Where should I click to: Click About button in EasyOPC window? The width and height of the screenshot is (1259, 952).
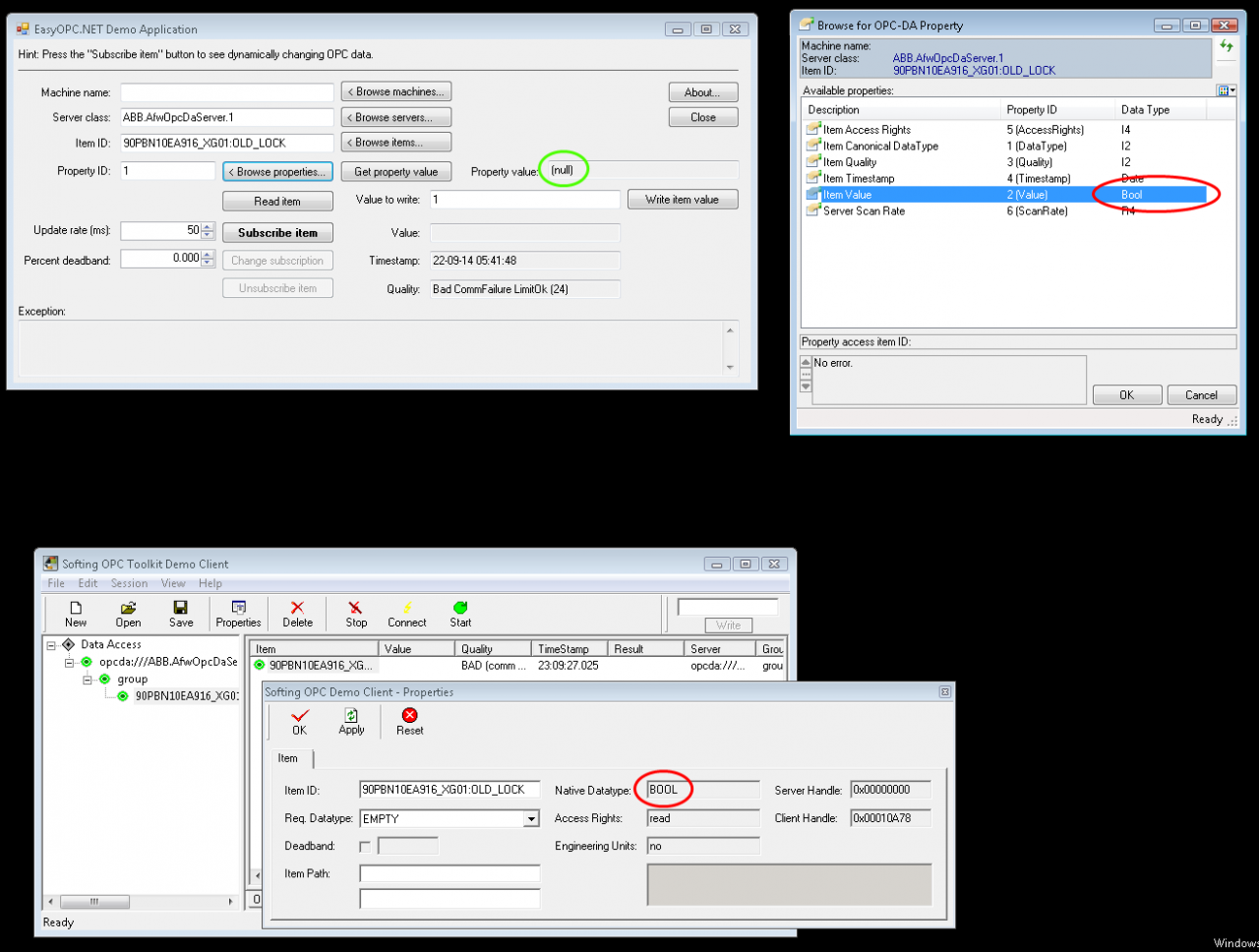[x=703, y=92]
